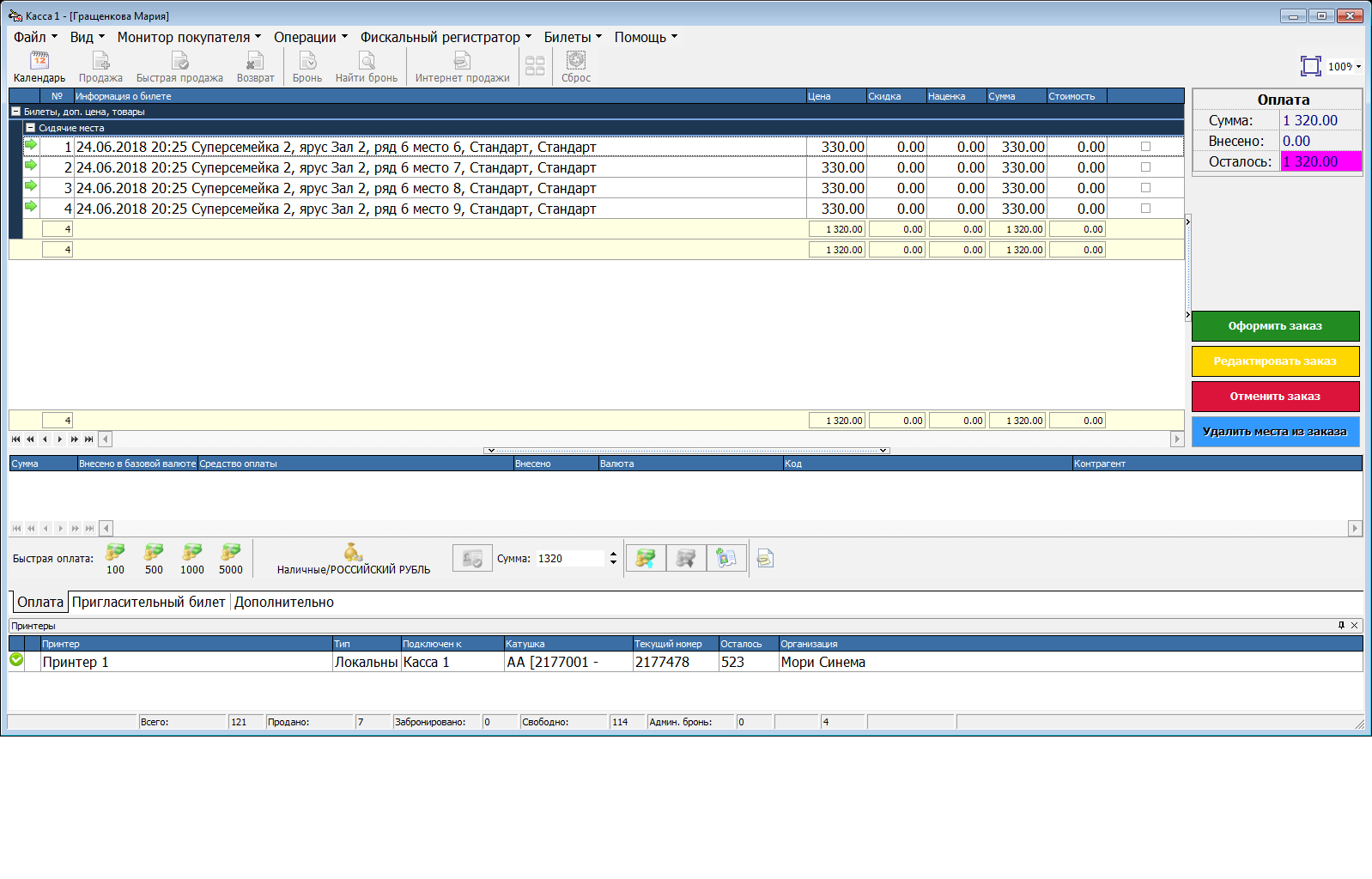Decrease Сумма with the down spinner
The image size is (1372, 879).
click(613, 562)
